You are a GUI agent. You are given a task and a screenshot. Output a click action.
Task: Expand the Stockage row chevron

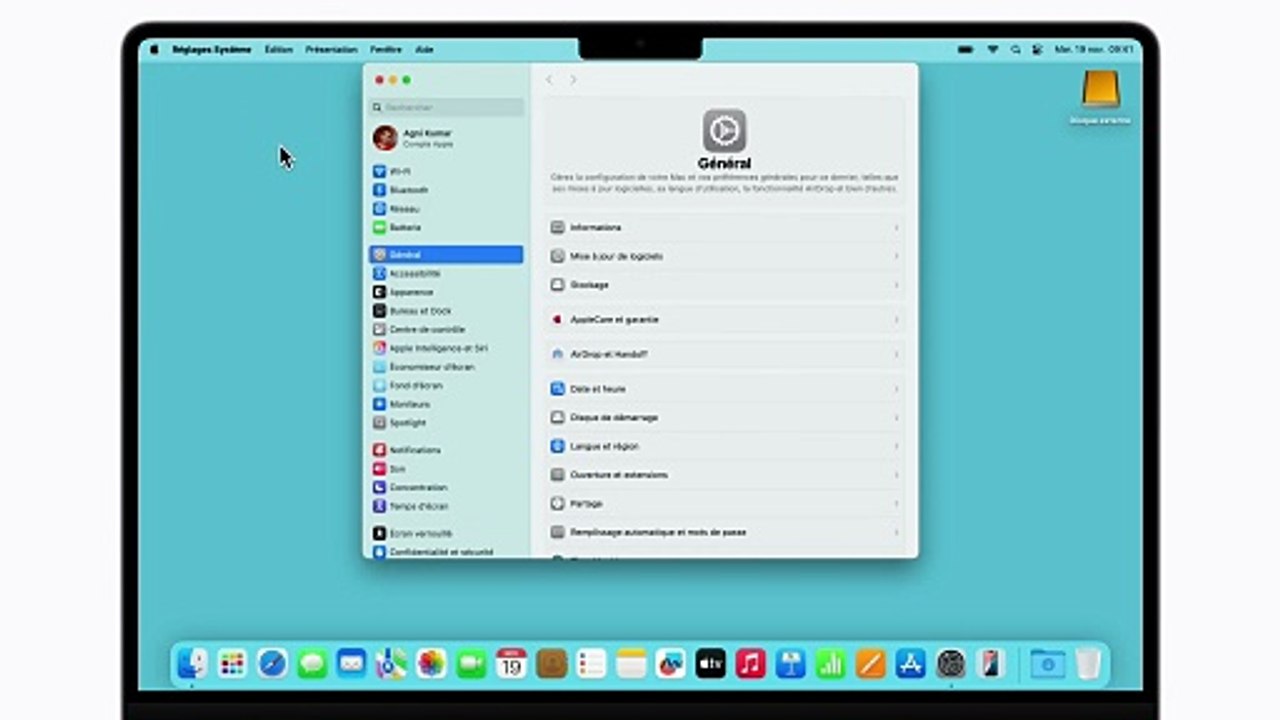[896, 285]
